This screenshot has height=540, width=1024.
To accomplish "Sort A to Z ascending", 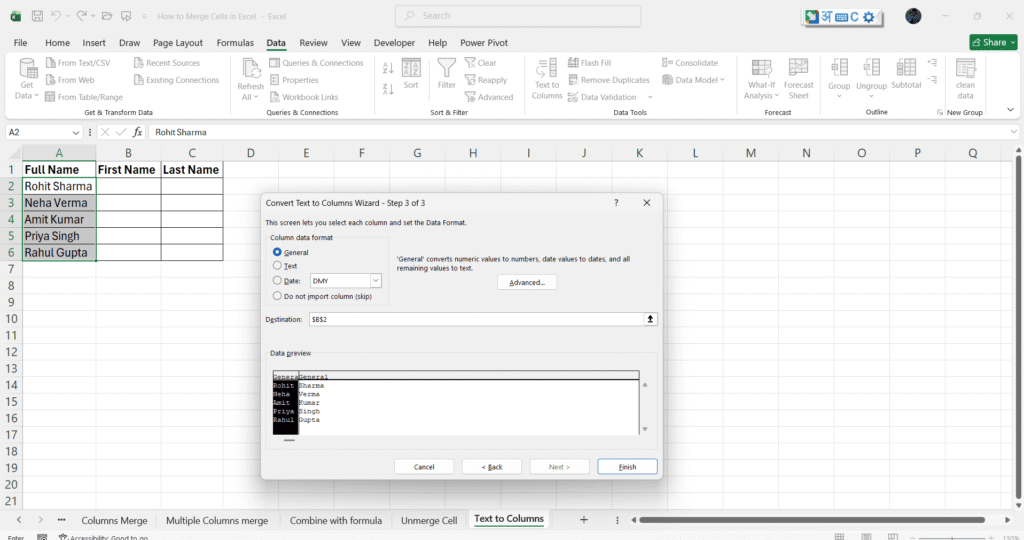I will click(388, 68).
